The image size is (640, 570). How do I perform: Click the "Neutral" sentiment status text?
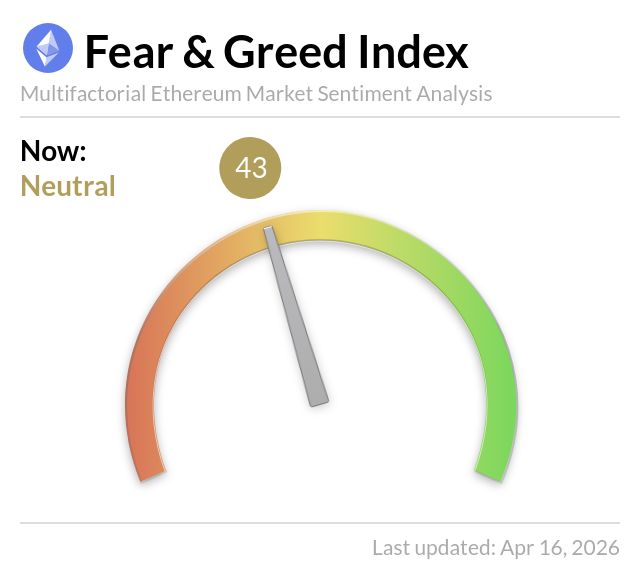pyautogui.click(x=68, y=186)
